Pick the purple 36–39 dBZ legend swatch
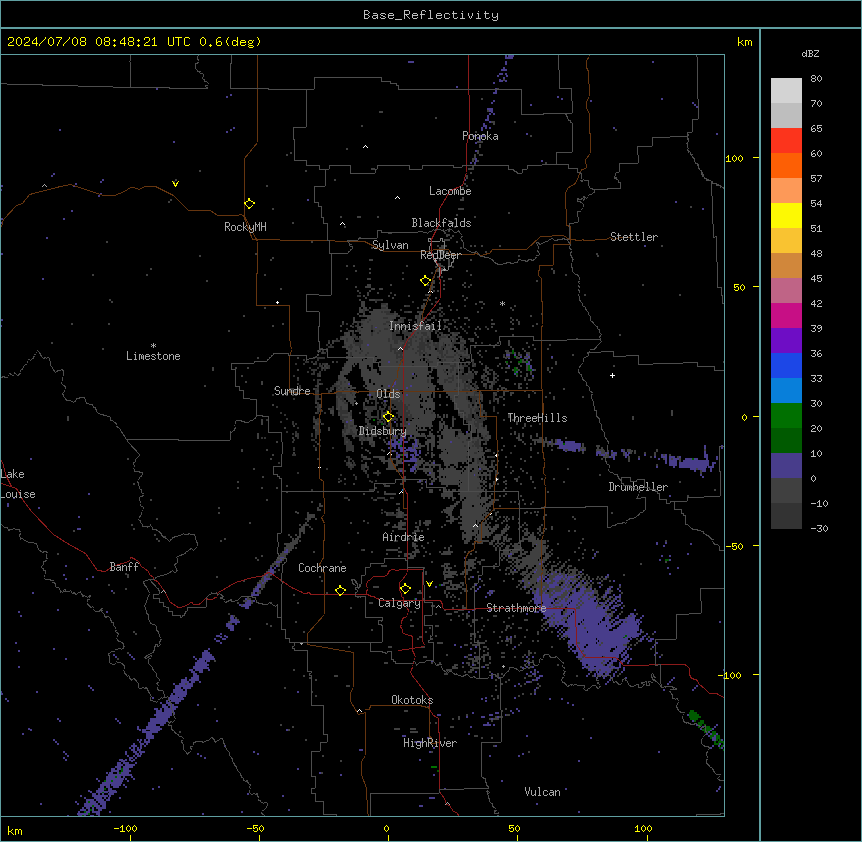The height and width of the screenshot is (842, 862). click(786, 341)
